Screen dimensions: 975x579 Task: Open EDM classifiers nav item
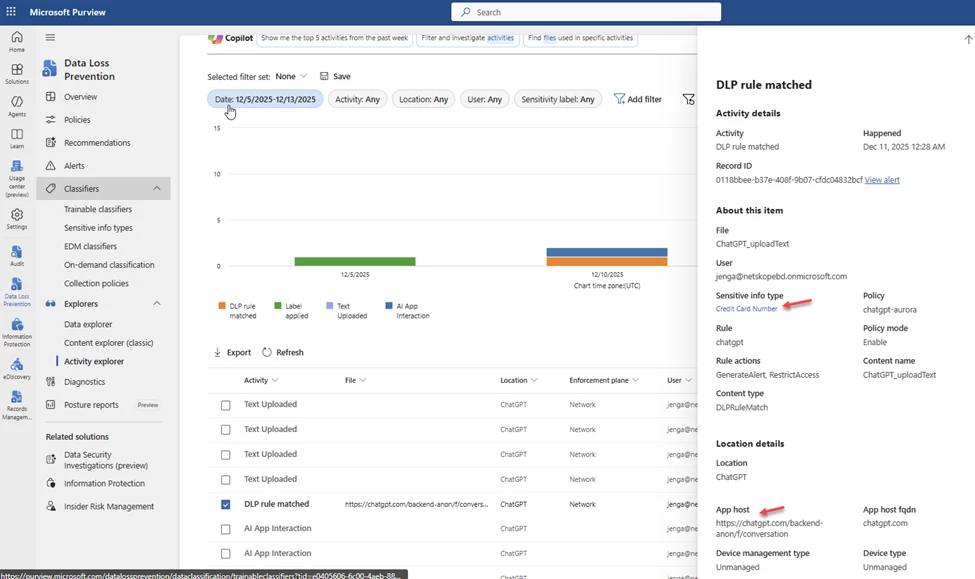pyautogui.click(x=90, y=246)
